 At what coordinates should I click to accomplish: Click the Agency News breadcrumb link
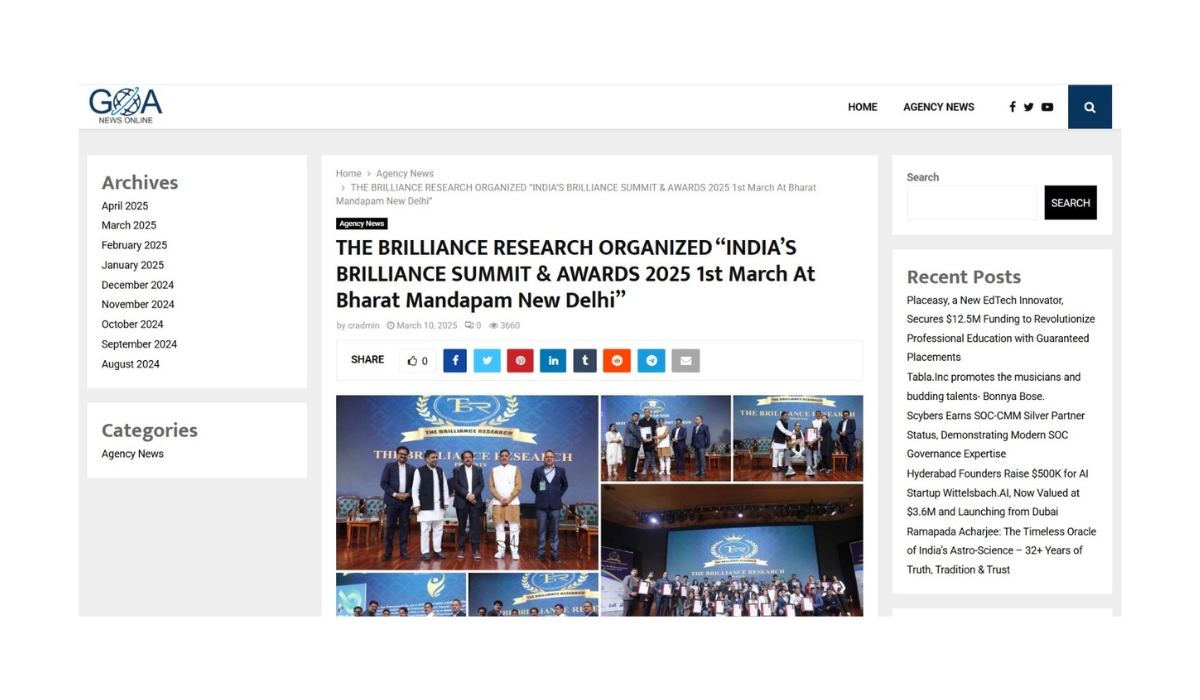(x=405, y=174)
